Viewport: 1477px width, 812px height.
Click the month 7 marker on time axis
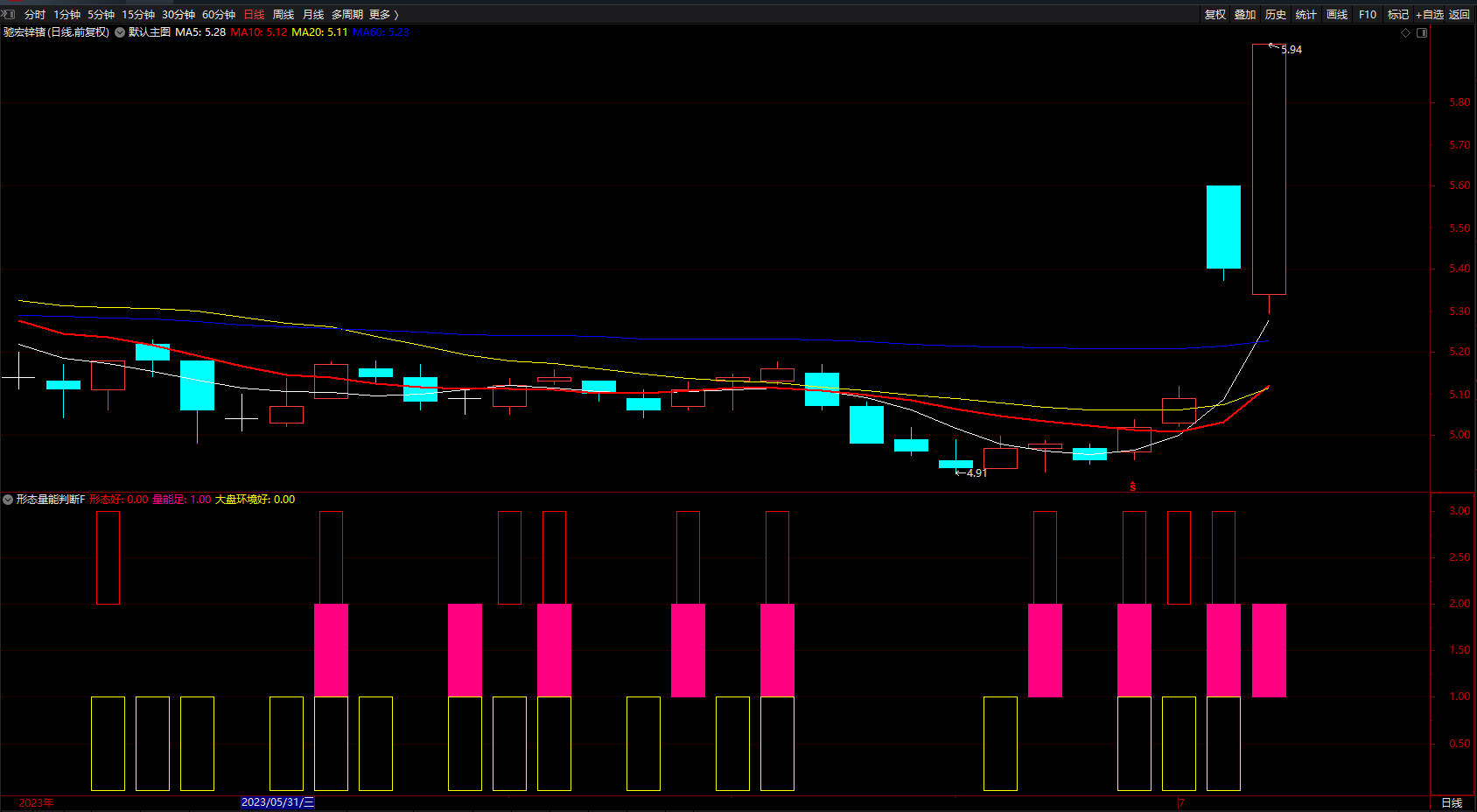[x=1181, y=802]
